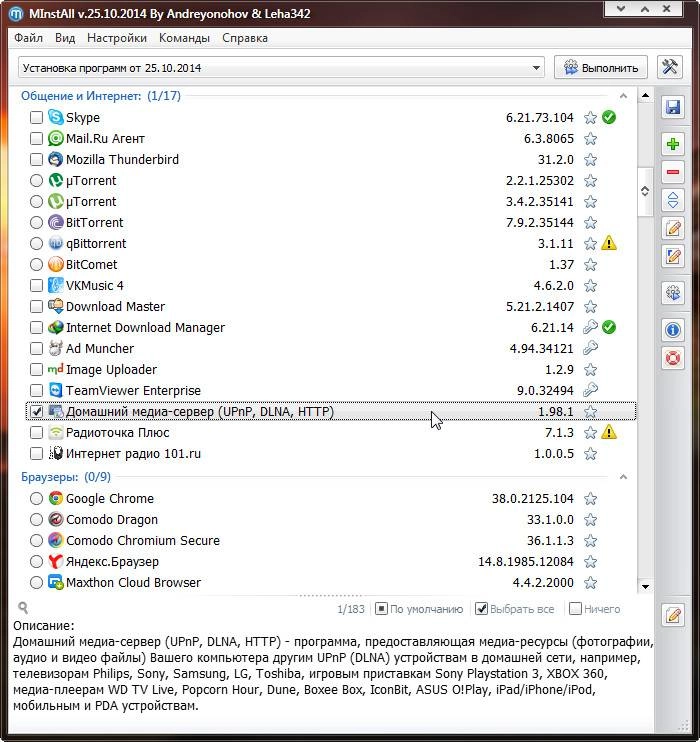Click the Mozilla Thunderbird icon

pyautogui.click(x=55, y=159)
